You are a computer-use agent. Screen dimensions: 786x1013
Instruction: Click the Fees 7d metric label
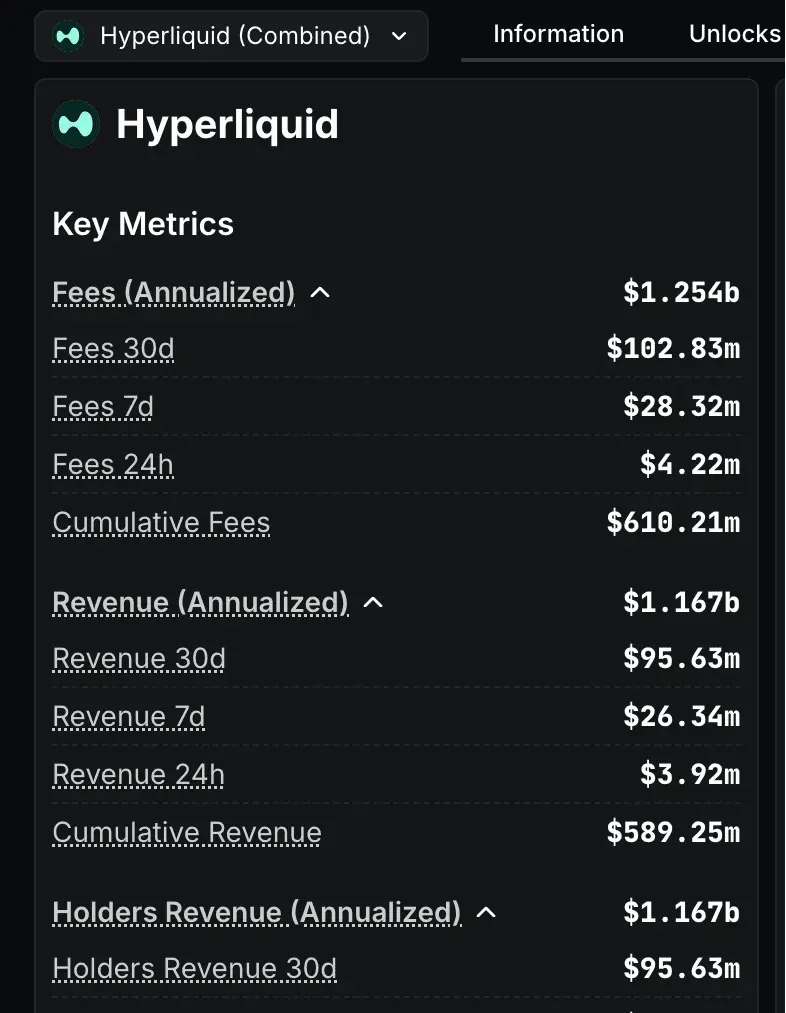pos(103,407)
